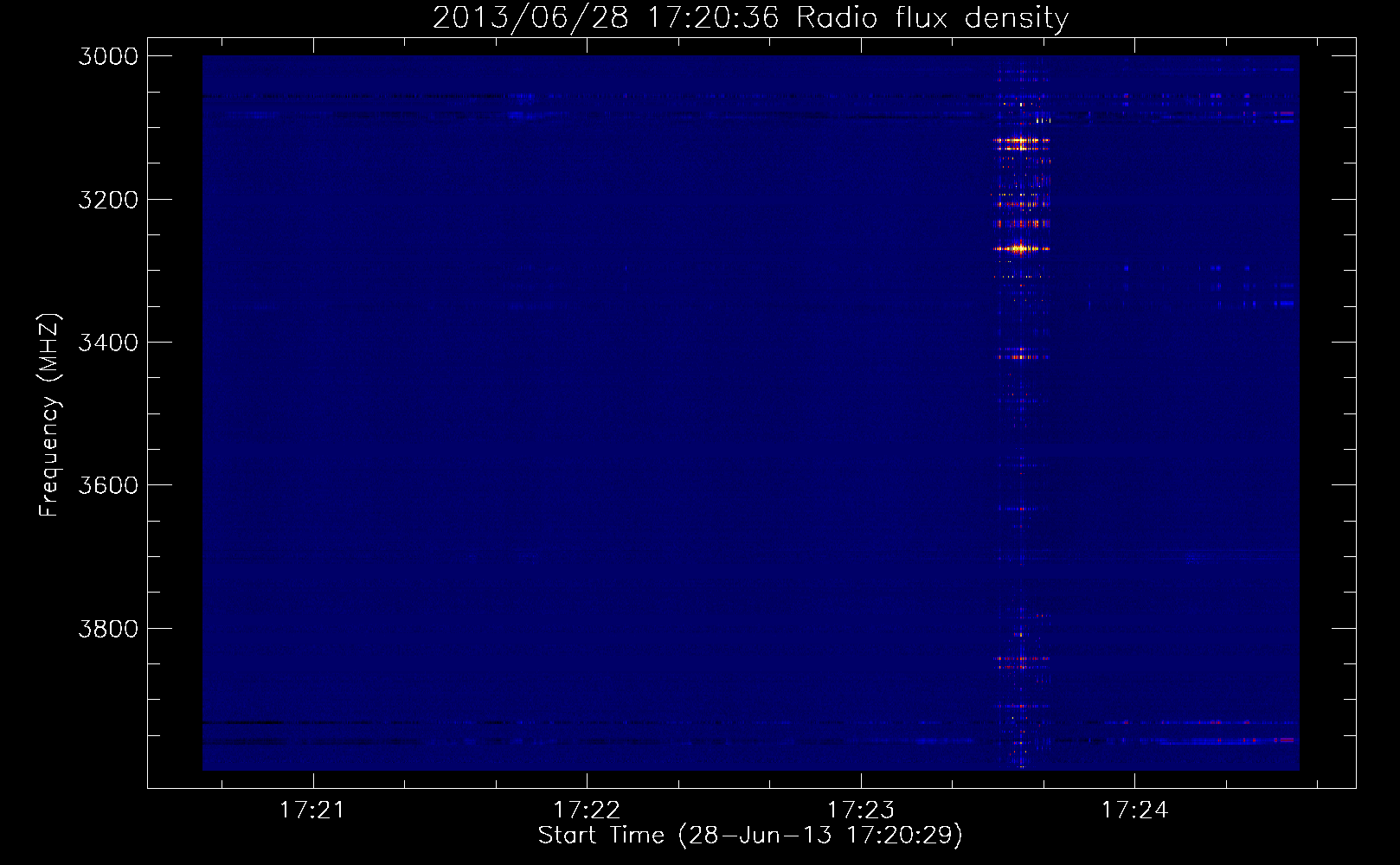Click the 17:23 time axis label
The width and height of the screenshot is (1400, 865).
tap(861, 811)
